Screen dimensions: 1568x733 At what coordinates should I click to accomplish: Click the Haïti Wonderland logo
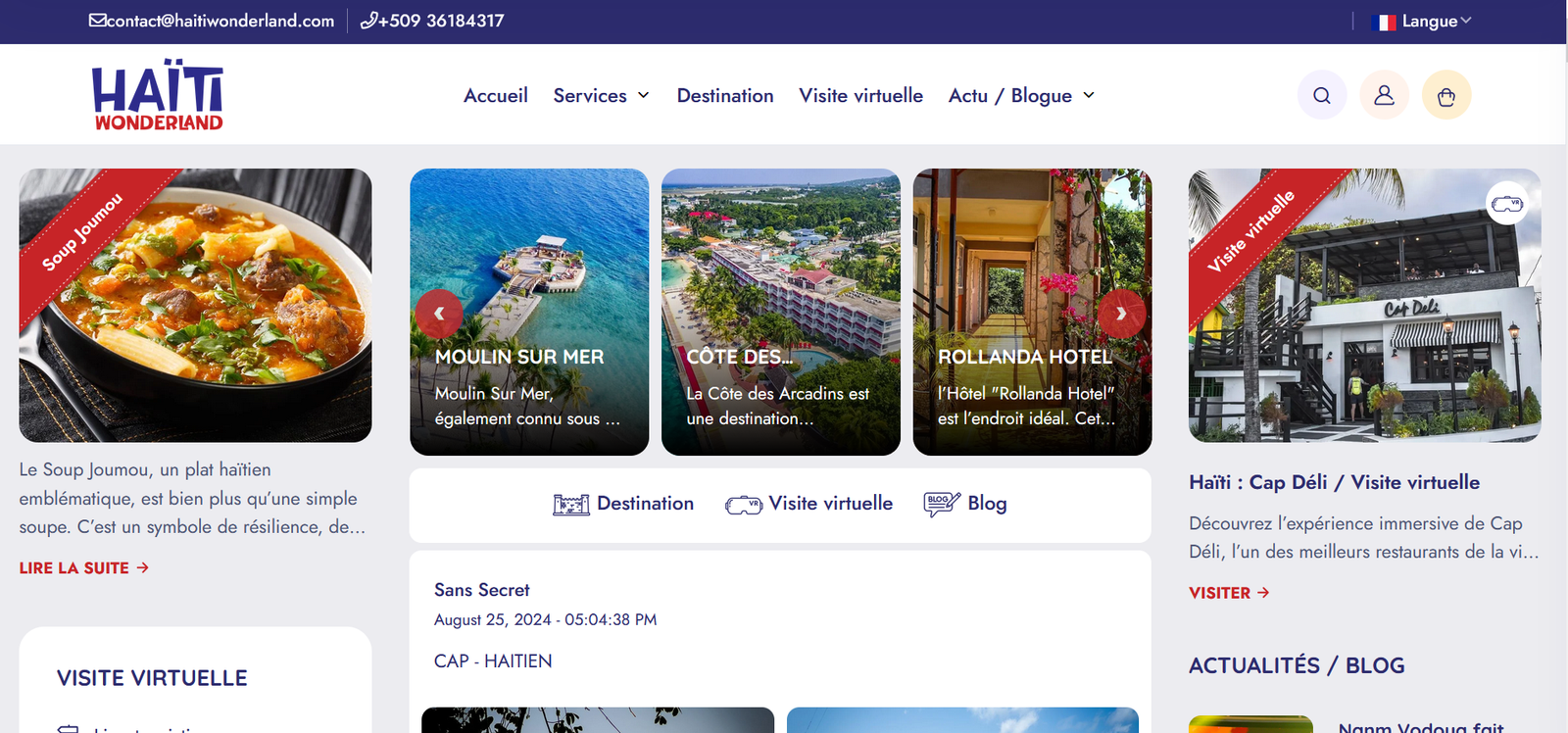coord(158,95)
